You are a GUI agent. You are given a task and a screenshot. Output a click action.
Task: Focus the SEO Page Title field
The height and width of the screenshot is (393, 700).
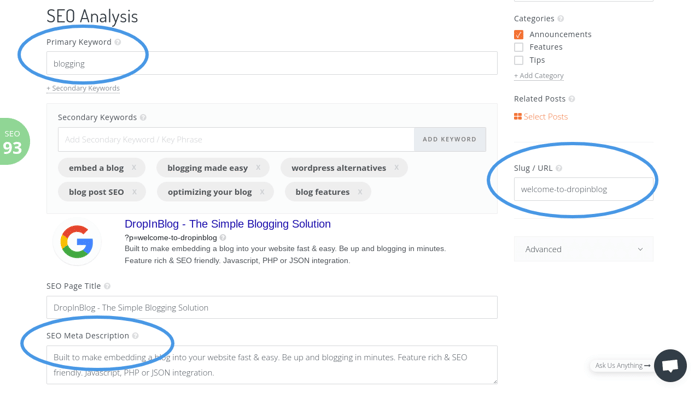pyautogui.click(x=272, y=307)
